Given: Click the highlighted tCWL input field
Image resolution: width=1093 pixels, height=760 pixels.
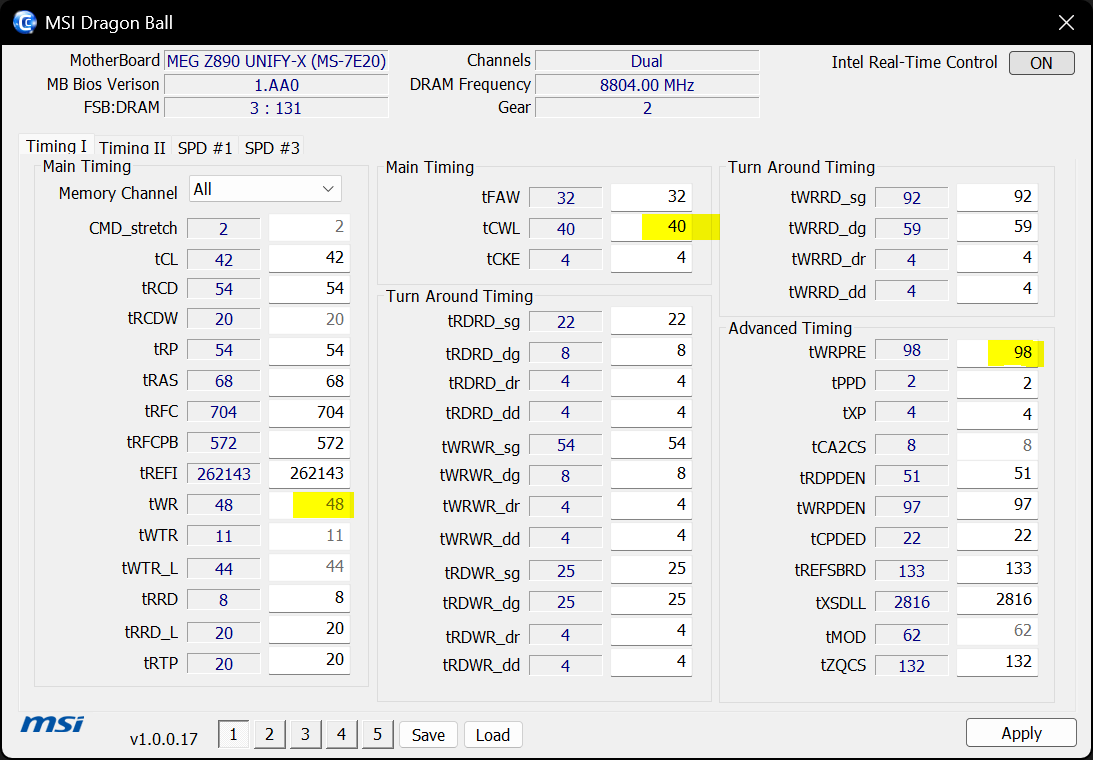Looking at the screenshot, I should 651,227.
